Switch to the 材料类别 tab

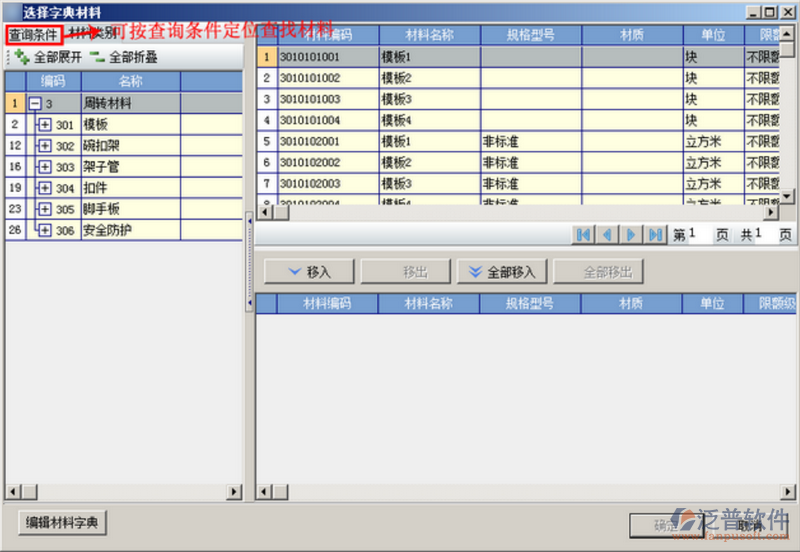point(92,34)
